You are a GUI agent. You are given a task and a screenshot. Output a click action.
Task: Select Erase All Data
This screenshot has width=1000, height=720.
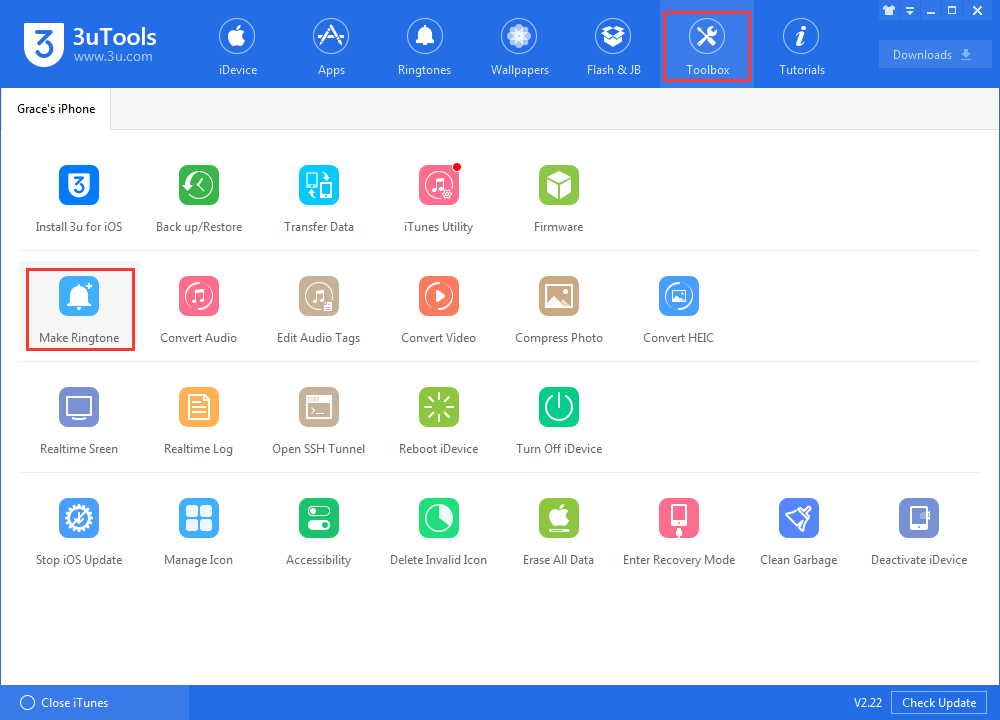[559, 532]
